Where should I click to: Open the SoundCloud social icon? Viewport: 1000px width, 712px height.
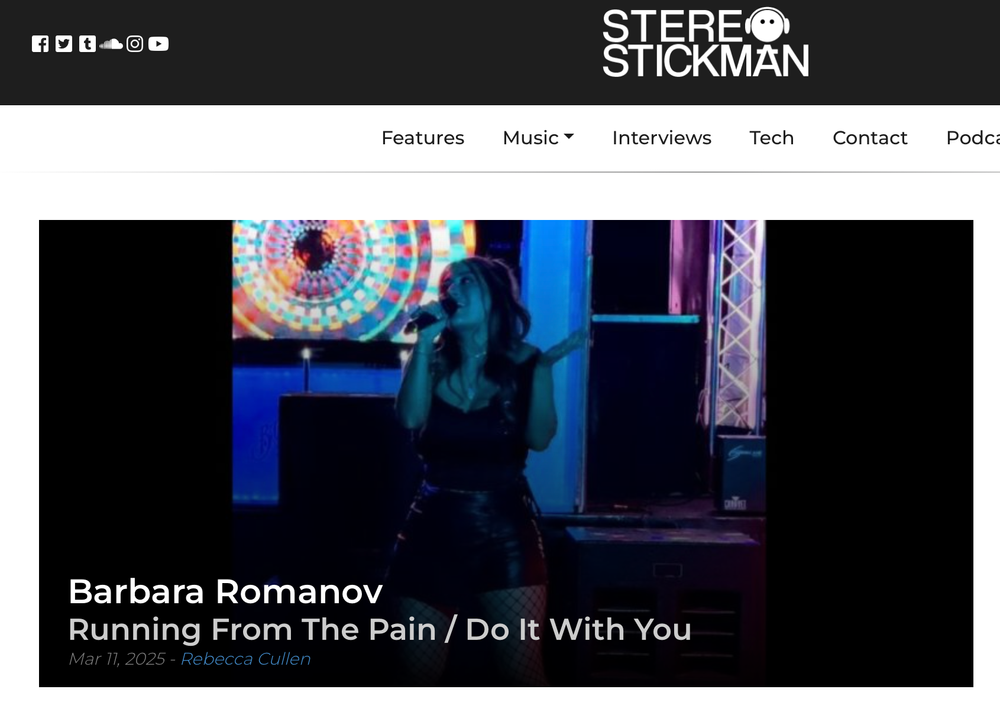point(111,44)
